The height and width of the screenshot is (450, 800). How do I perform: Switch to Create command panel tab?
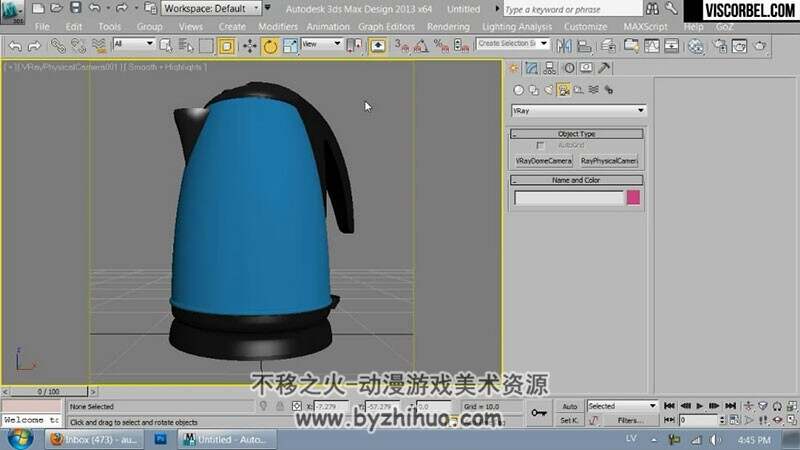coord(514,68)
